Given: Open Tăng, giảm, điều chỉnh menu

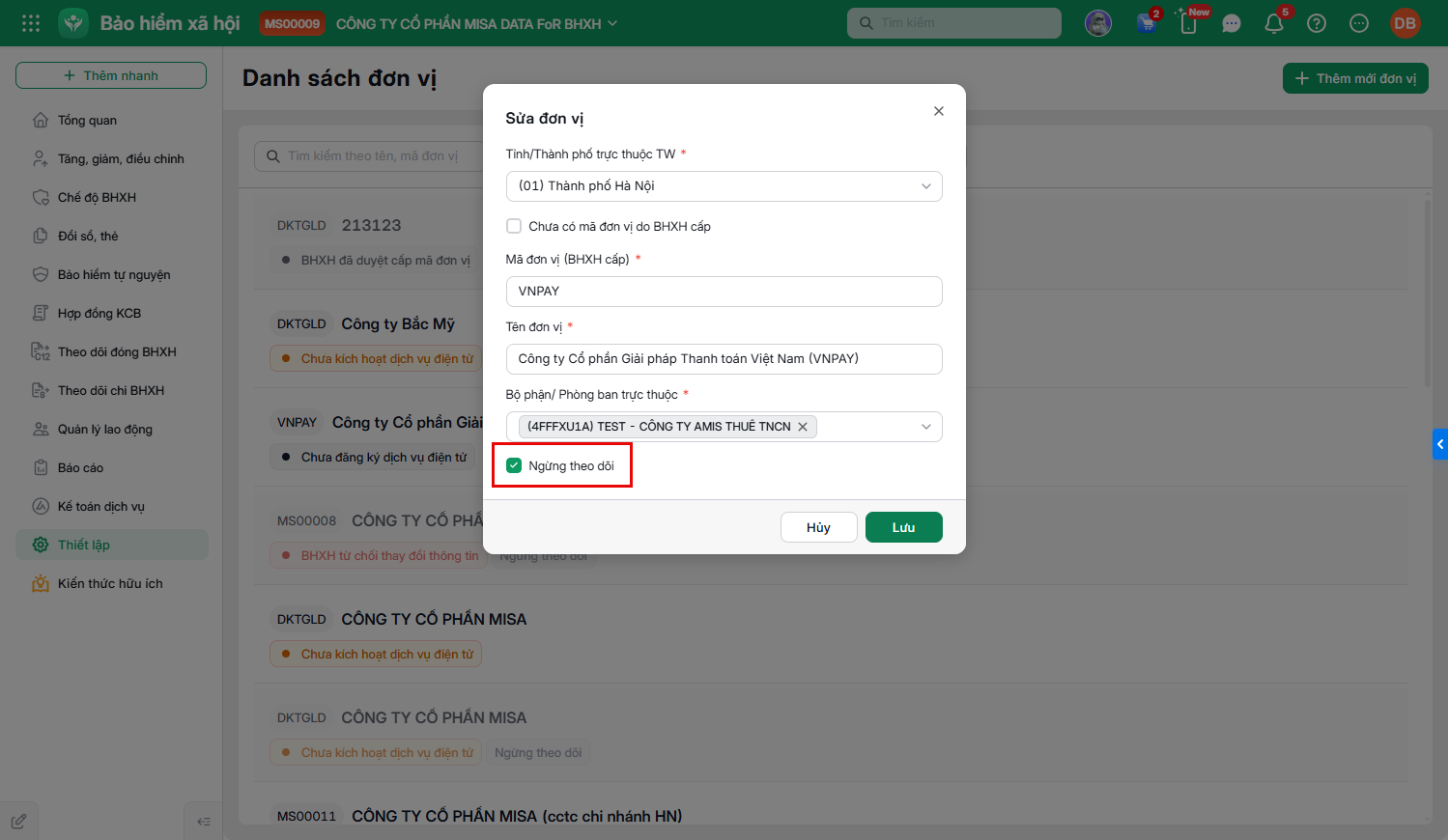Looking at the screenshot, I should click(112, 158).
